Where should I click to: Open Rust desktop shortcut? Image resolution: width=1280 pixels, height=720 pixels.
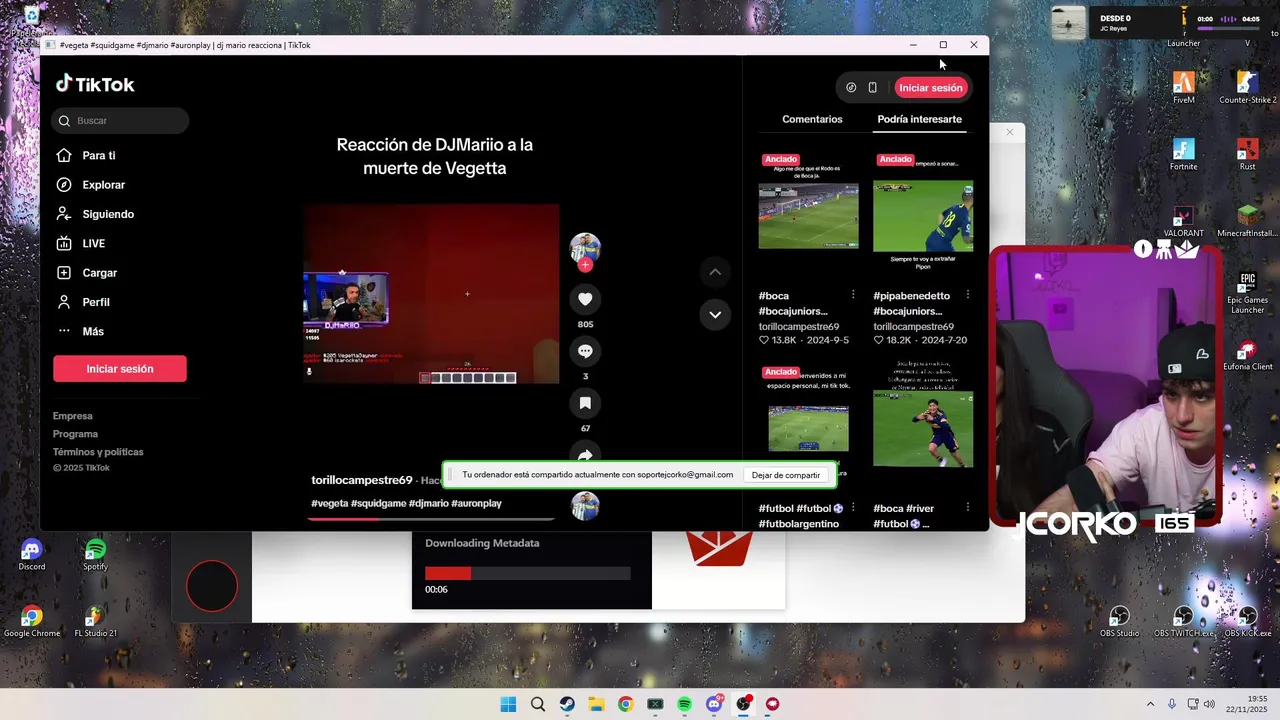[1247, 155]
